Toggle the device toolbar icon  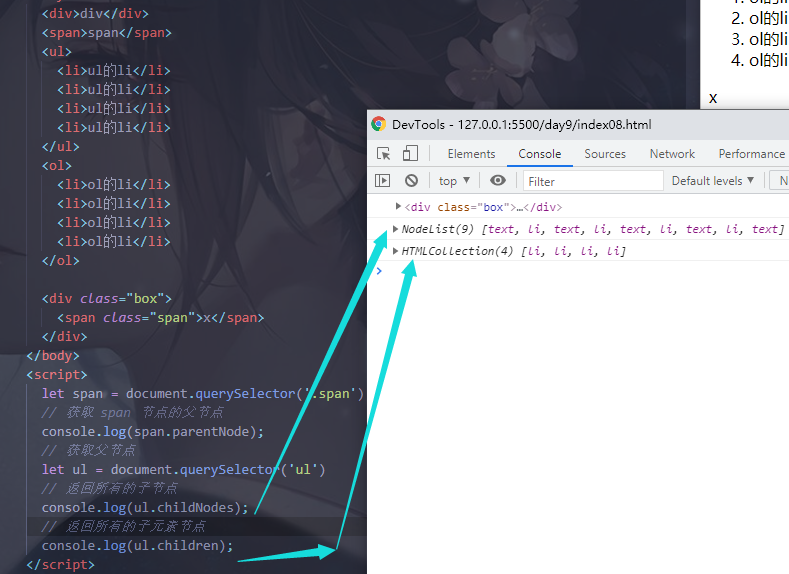point(410,153)
